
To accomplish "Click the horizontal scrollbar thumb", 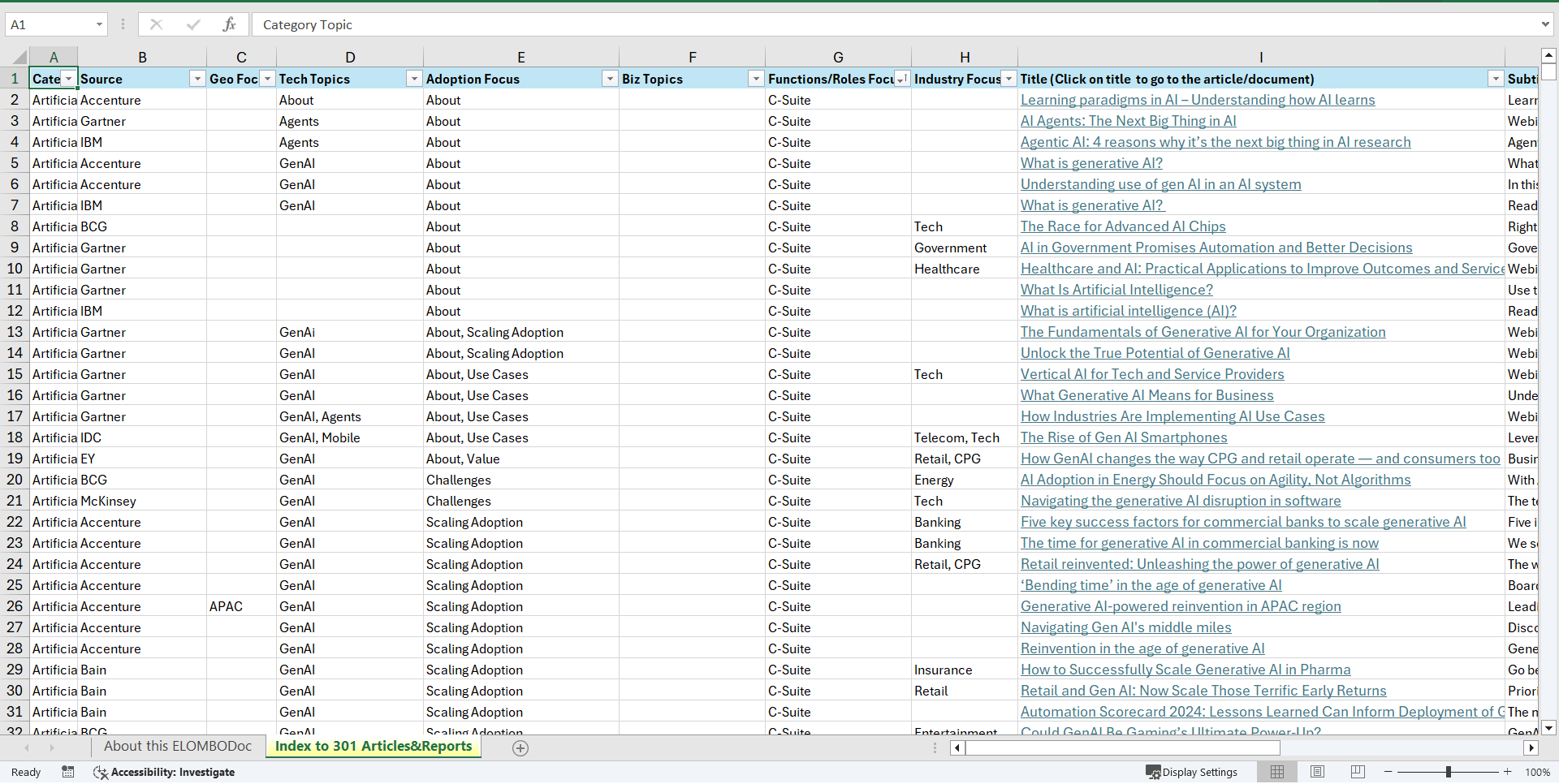I will click(x=1123, y=747).
